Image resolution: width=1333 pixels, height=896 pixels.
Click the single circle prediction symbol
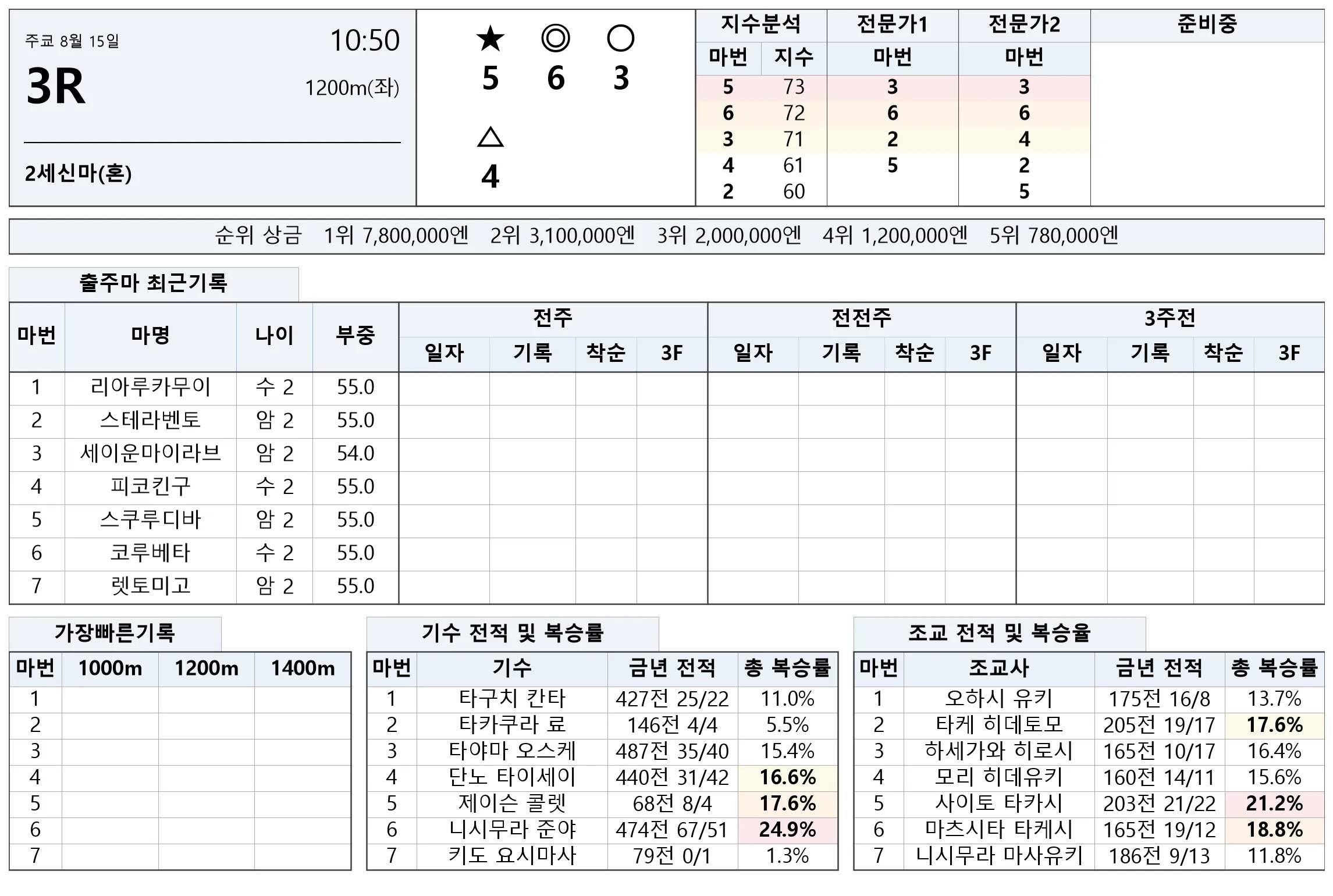pos(620,39)
